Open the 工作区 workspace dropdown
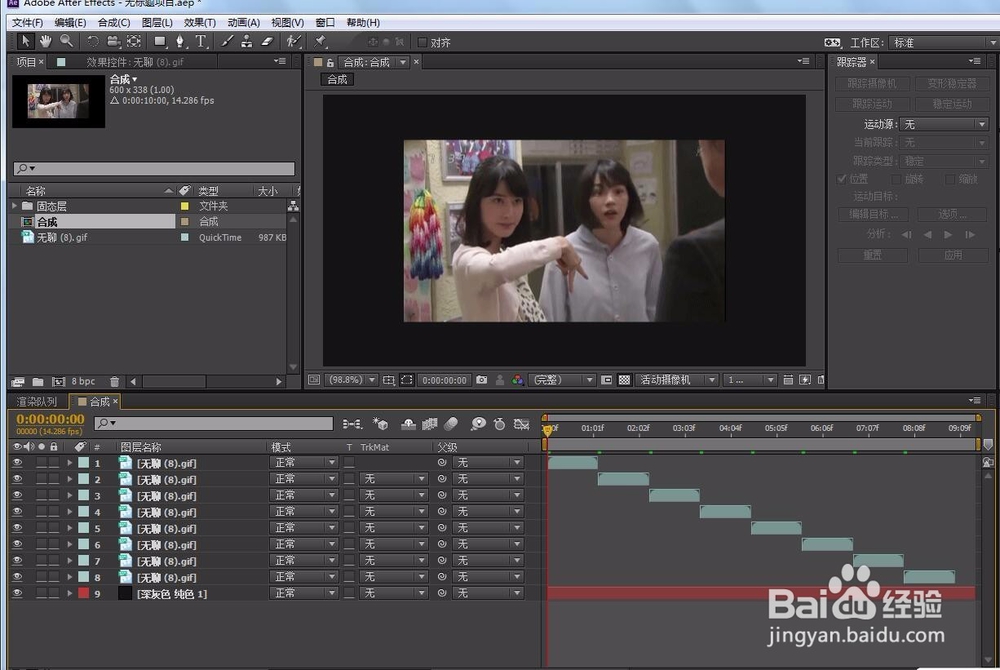This screenshot has width=1000, height=670. 943,43
